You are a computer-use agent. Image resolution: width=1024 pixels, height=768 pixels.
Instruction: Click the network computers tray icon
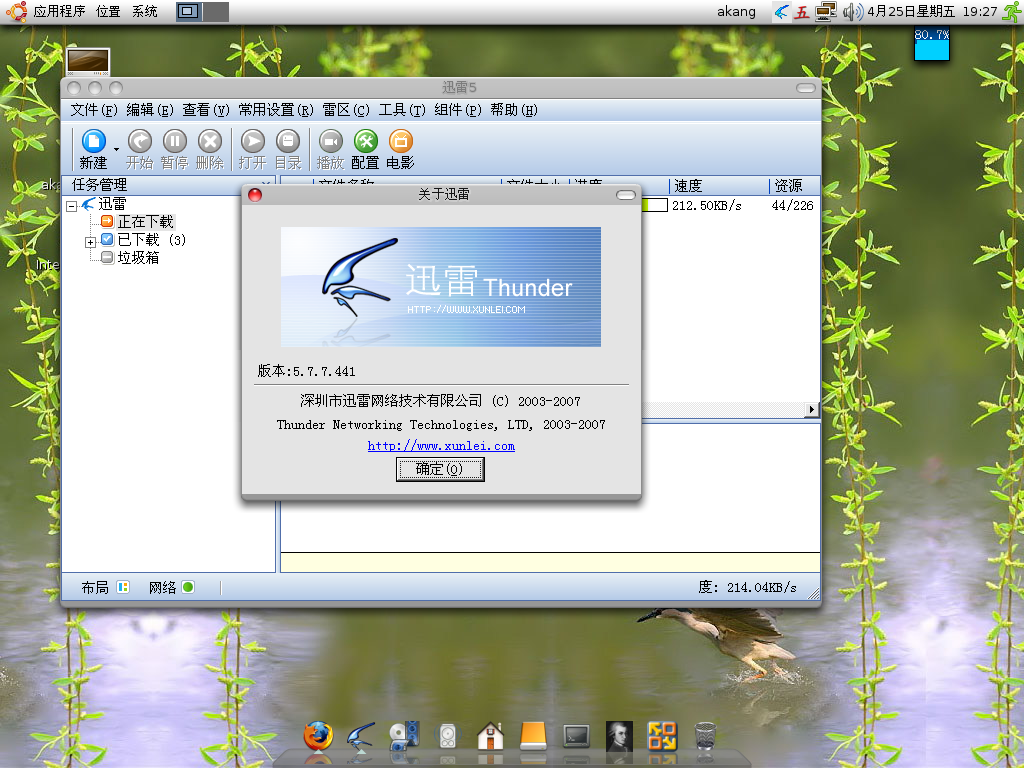(x=825, y=12)
